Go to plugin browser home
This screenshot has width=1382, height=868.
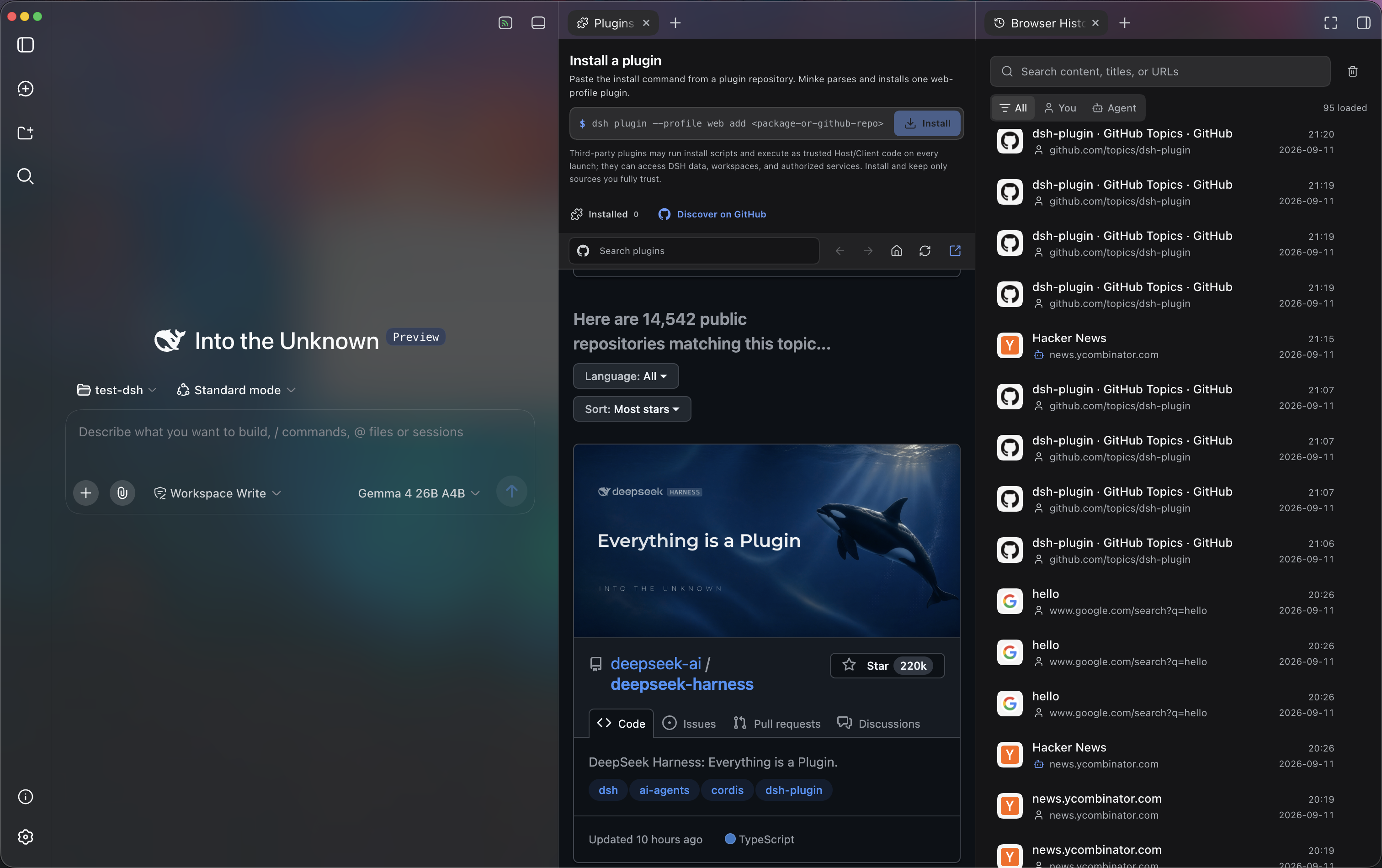point(896,251)
